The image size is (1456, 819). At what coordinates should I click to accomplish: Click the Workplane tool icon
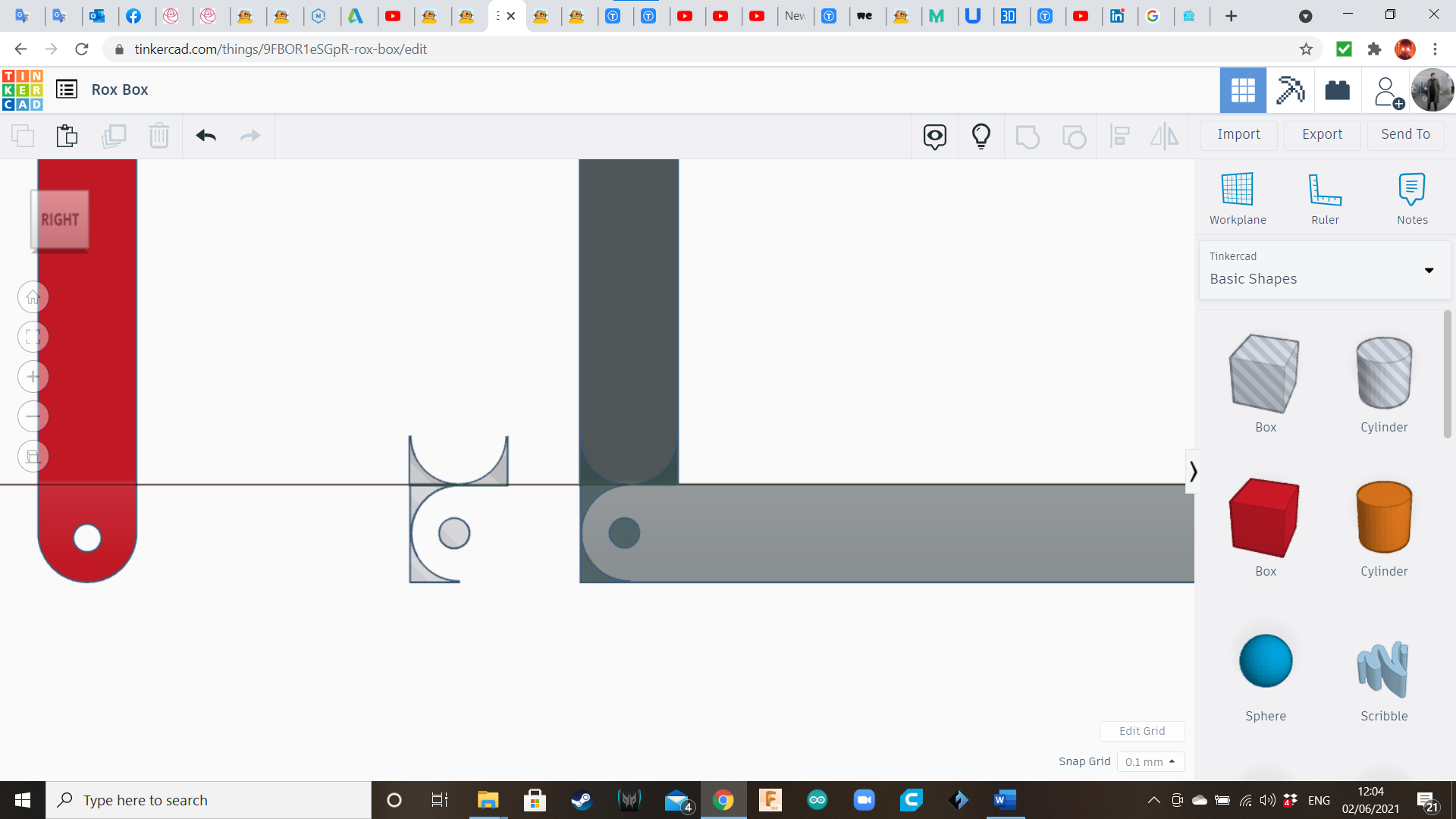1237,190
